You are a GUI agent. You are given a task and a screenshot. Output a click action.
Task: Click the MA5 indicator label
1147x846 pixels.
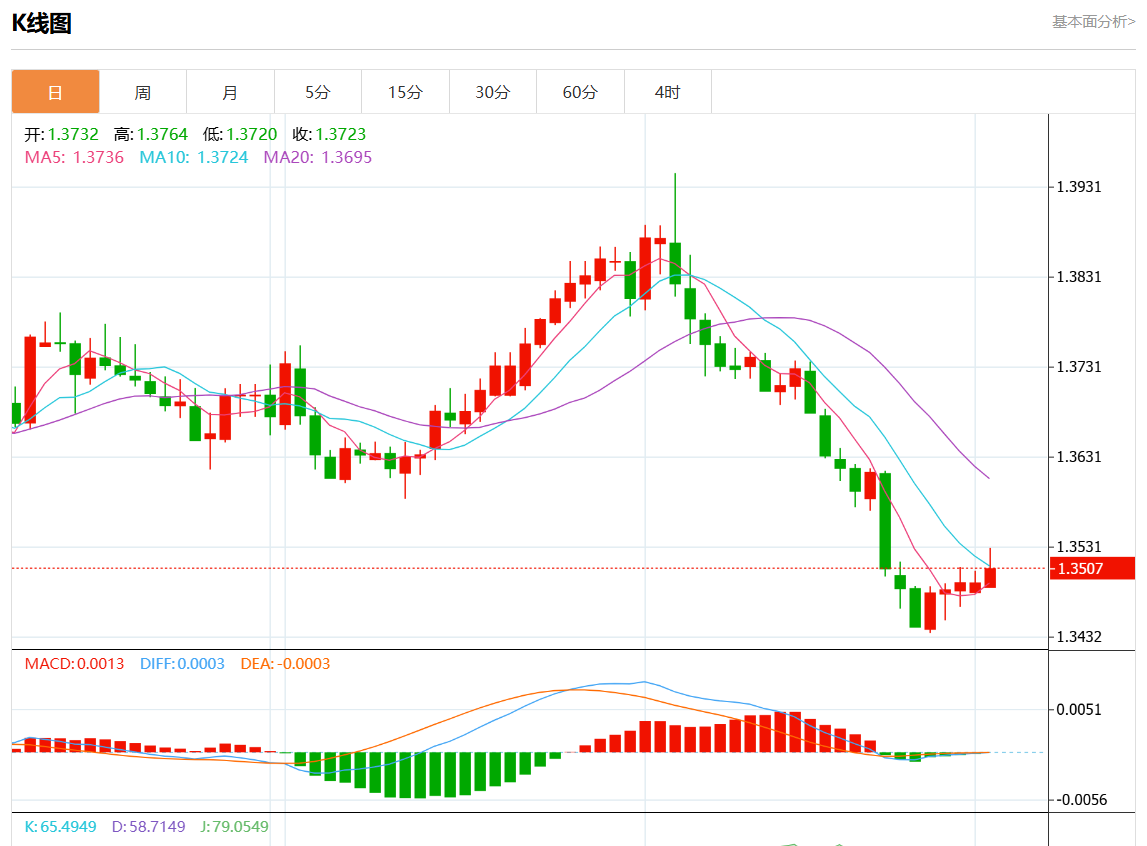[74, 157]
